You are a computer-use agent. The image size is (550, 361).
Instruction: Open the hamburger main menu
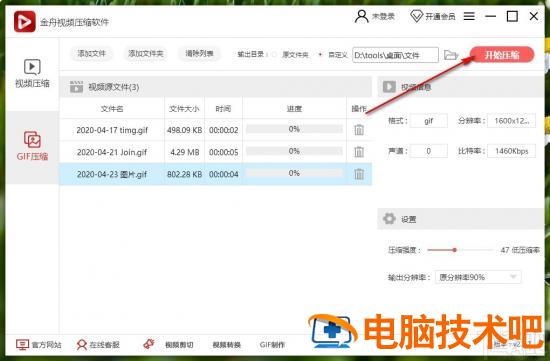point(469,16)
